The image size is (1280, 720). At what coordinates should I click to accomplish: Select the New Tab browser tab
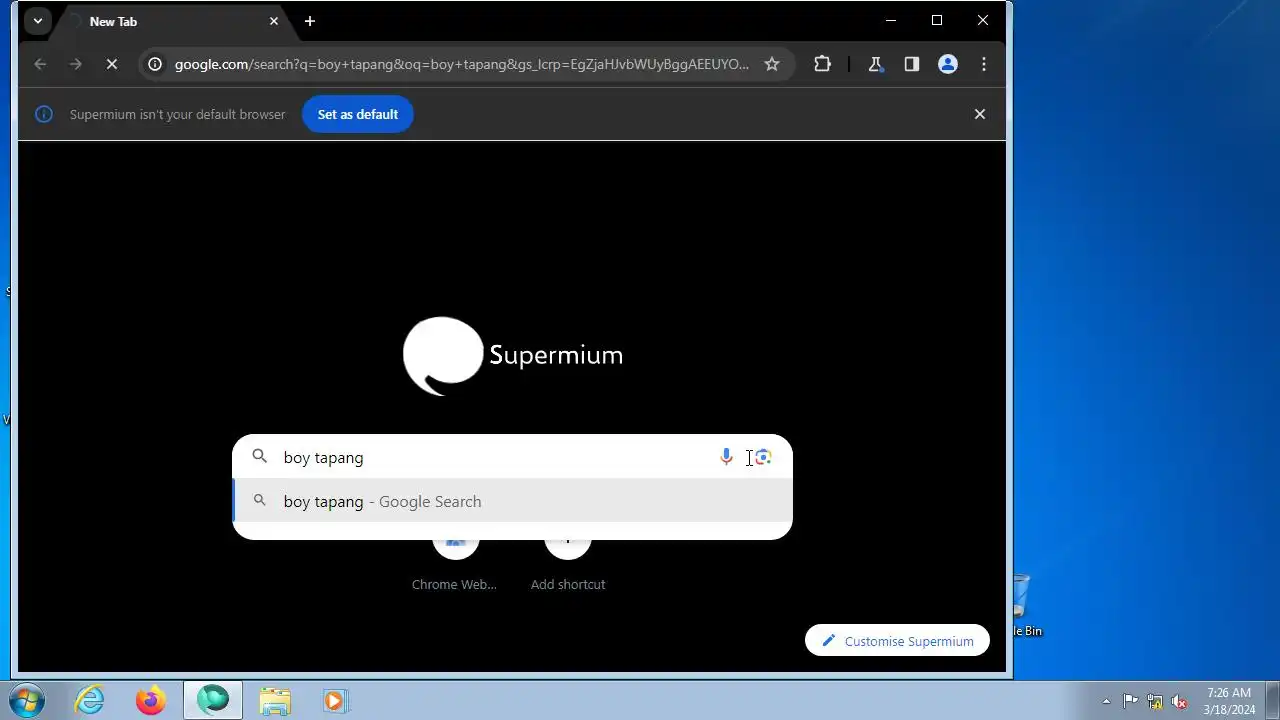pos(172,21)
